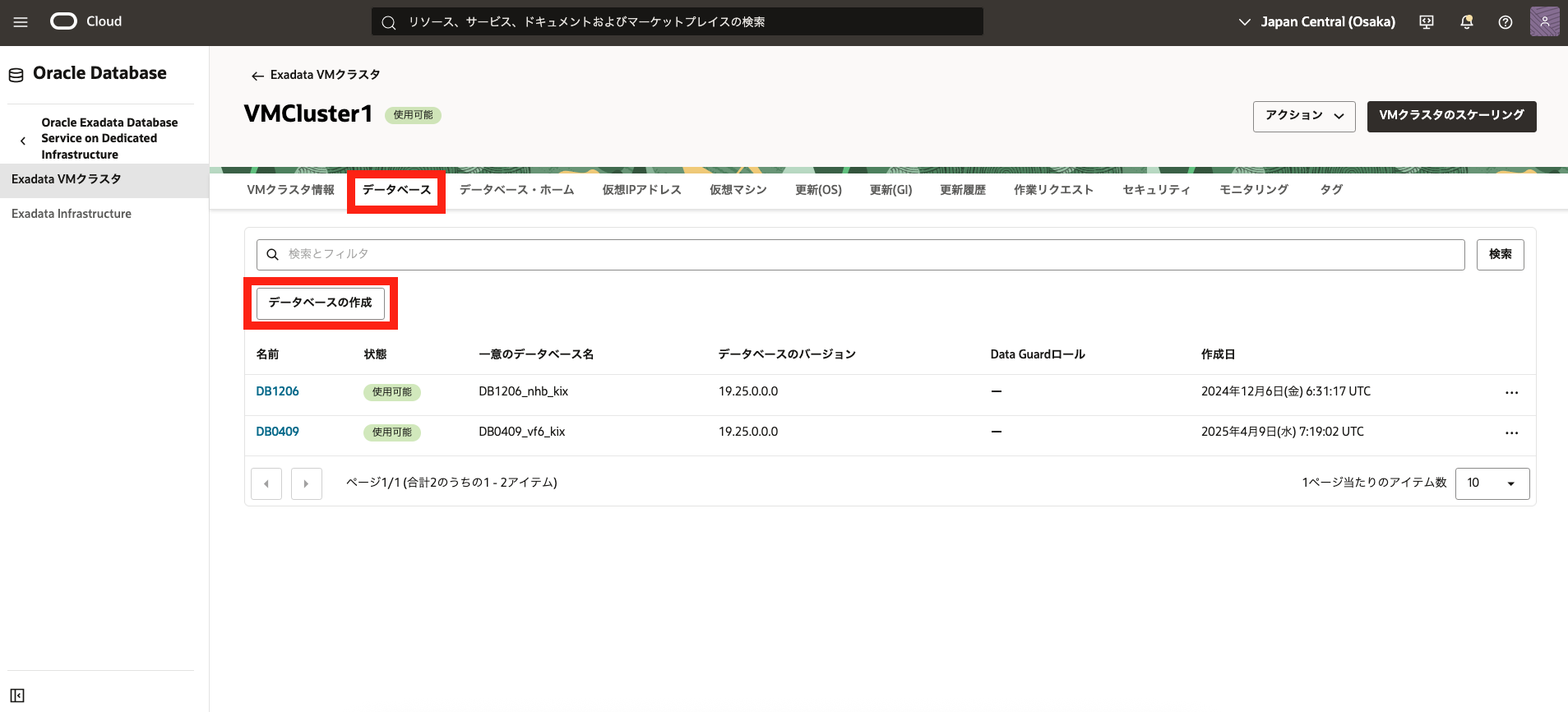Collapse the sidebar using bottom-left icon
This screenshot has width=1568, height=712.
17,696
